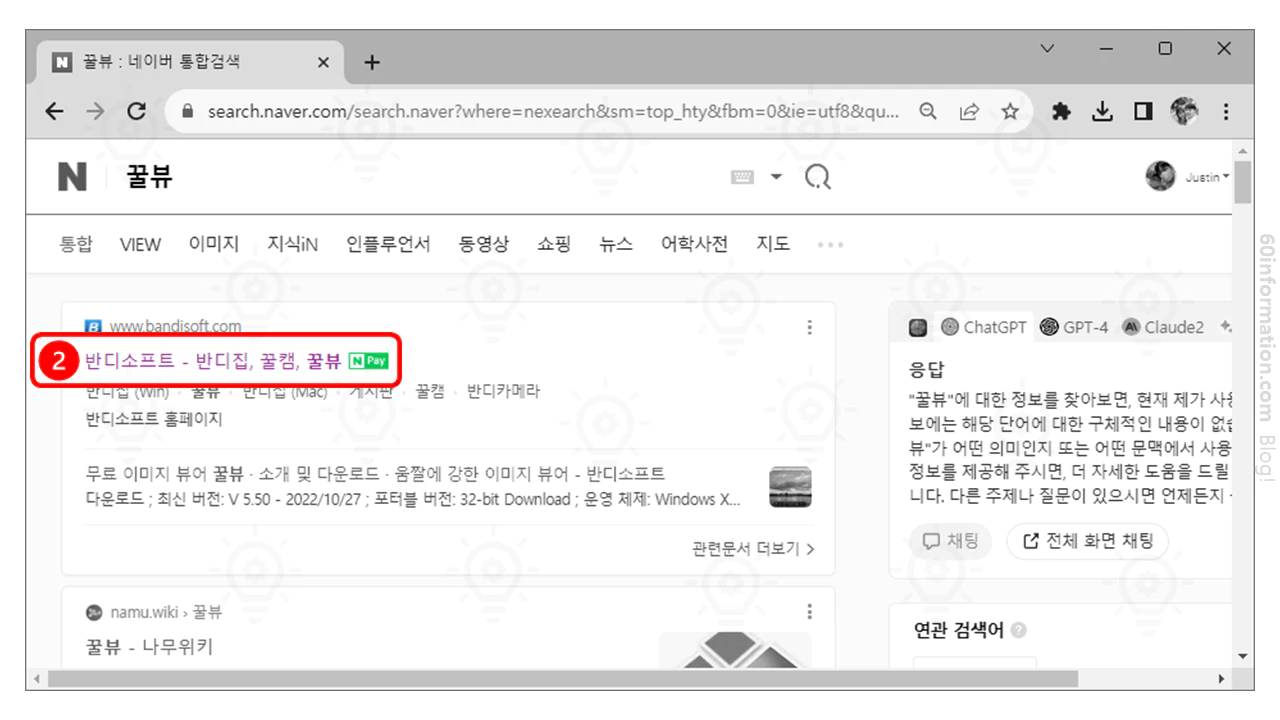Open the Extensions puzzle icon
Viewport: 1280px width, 720px height.
pyautogui.click(x=1061, y=112)
